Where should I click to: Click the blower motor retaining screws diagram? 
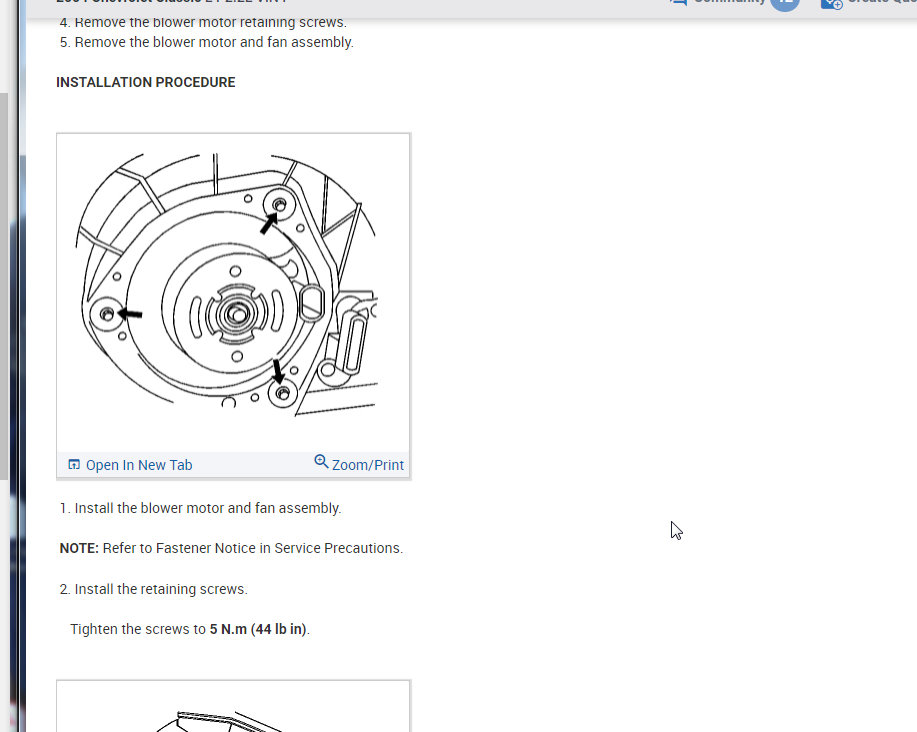pyautogui.click(x=233, y=292)
